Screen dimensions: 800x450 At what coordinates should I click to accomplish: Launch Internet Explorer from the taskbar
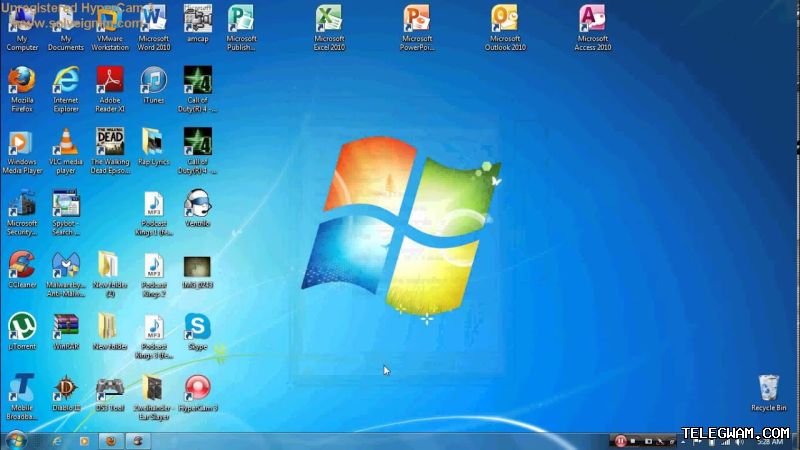[57, 441]
